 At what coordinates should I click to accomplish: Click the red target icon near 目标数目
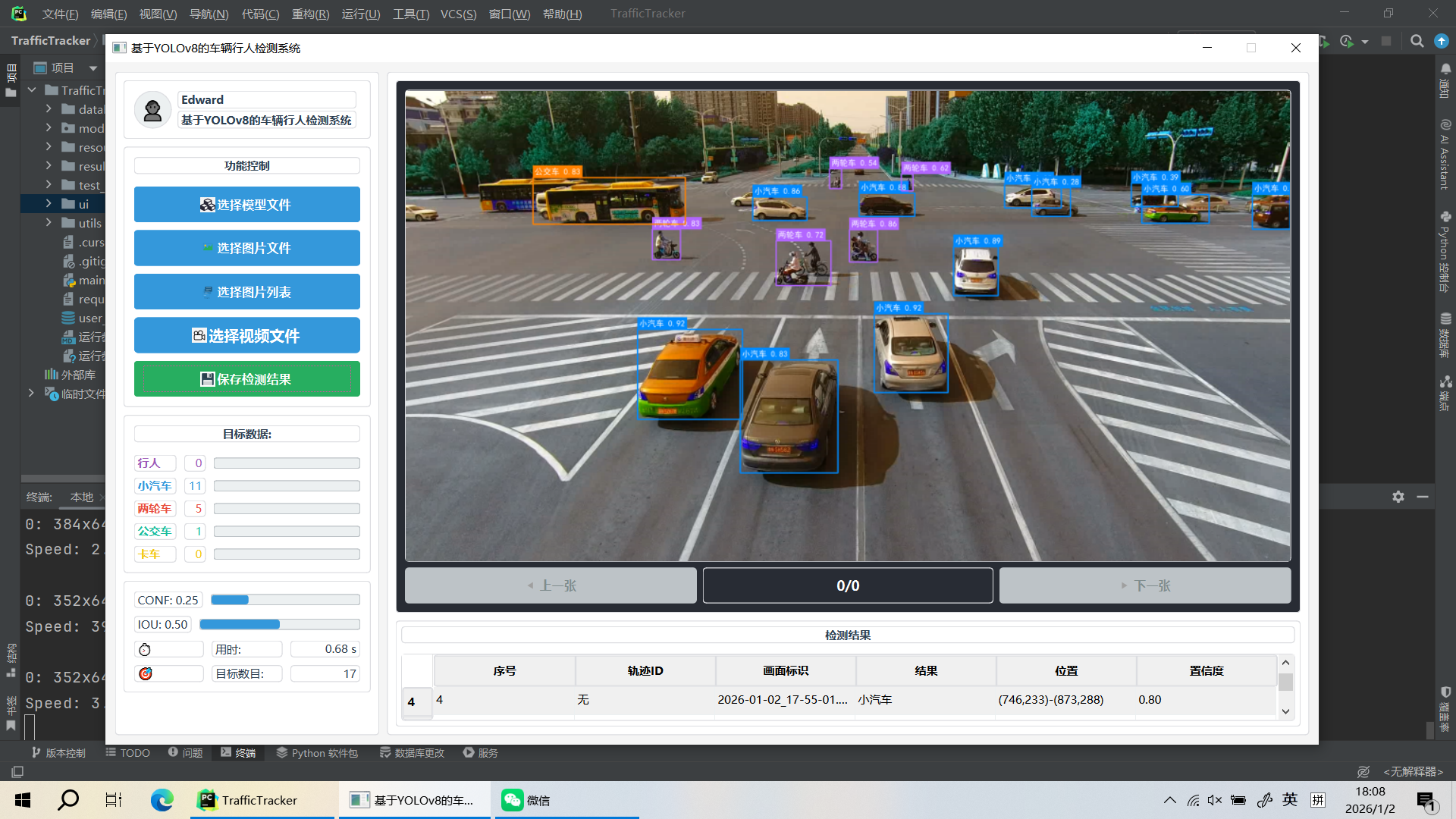coord(145,673)
